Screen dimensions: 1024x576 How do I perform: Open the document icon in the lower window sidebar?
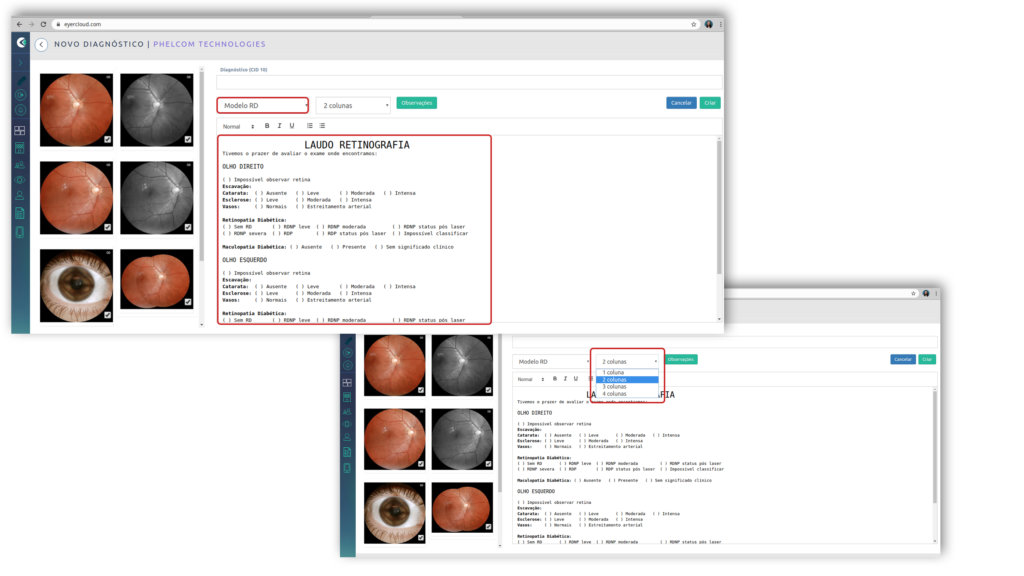pos(347,452)
